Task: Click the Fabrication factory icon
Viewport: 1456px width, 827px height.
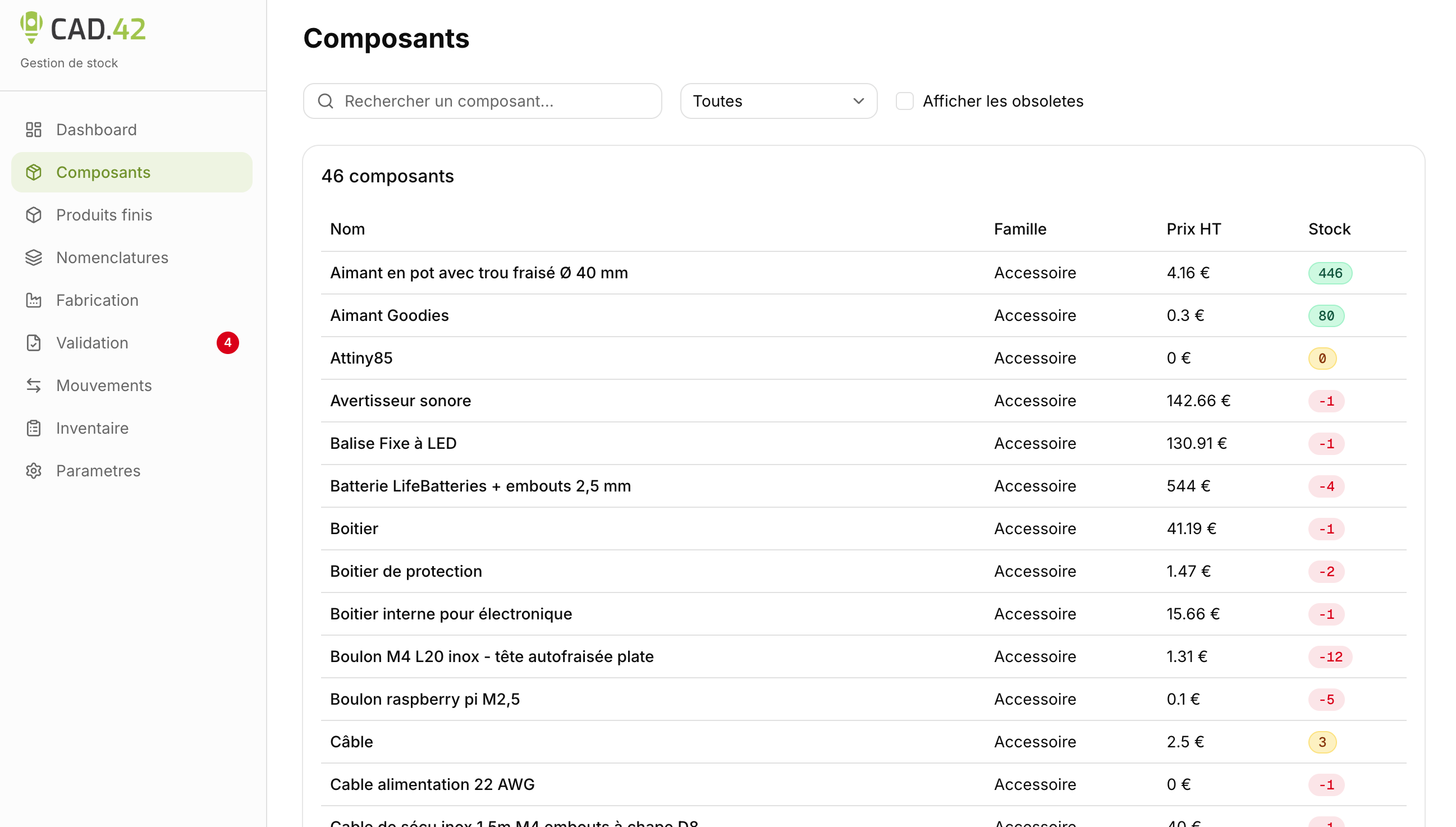Action: 34,300
